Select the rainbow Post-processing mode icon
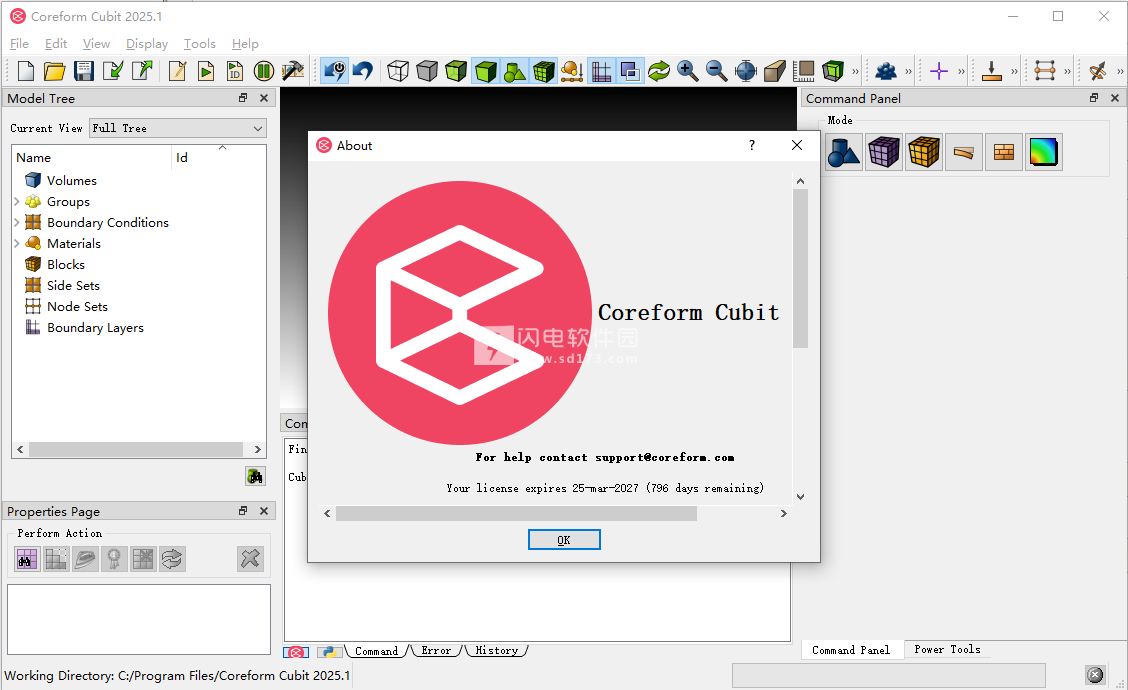The height and width of the screenshot is (690, 1128). click(1043, 152)
